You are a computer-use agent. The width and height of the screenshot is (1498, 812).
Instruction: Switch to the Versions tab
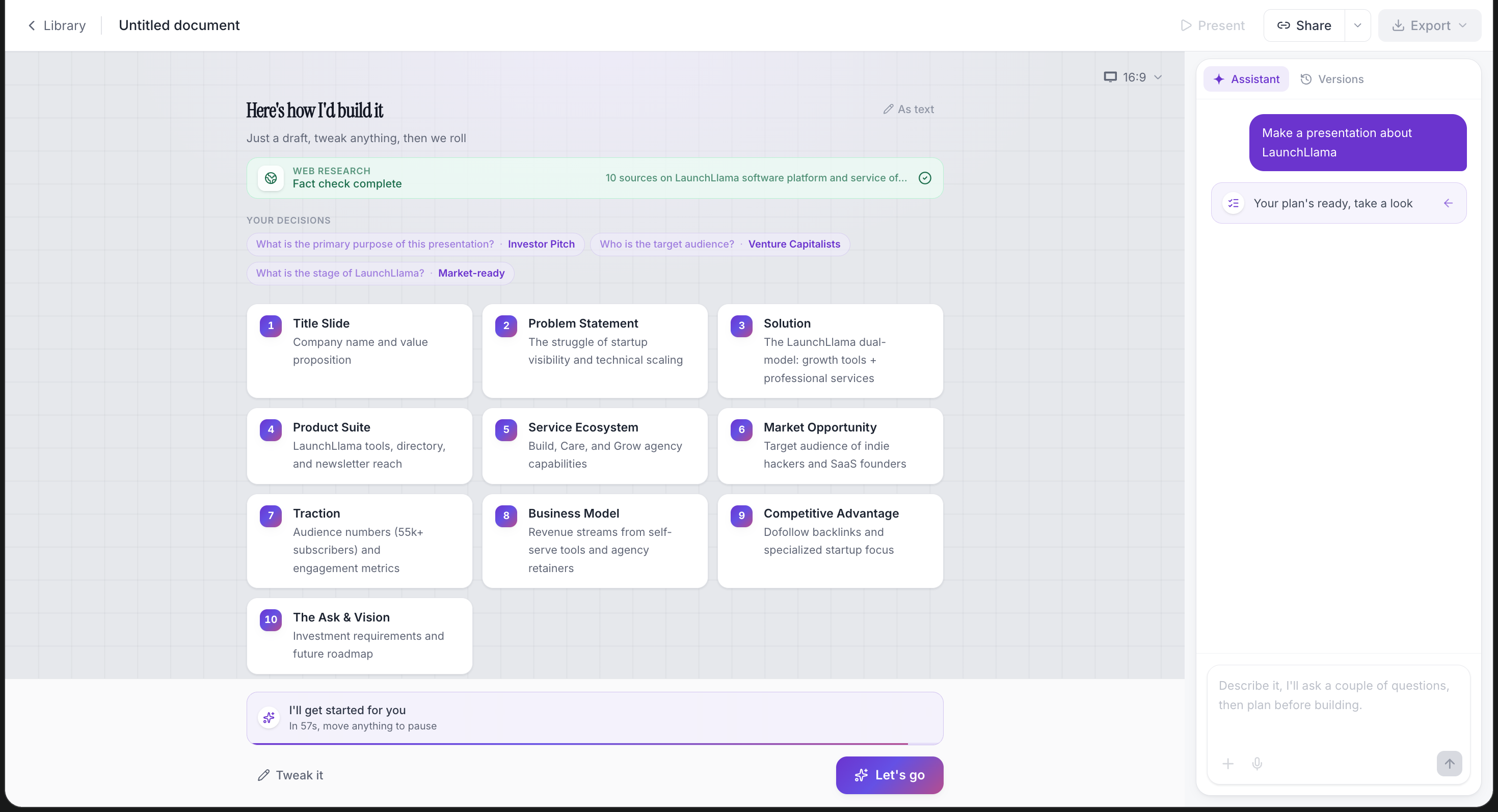tap(1332, 79)
